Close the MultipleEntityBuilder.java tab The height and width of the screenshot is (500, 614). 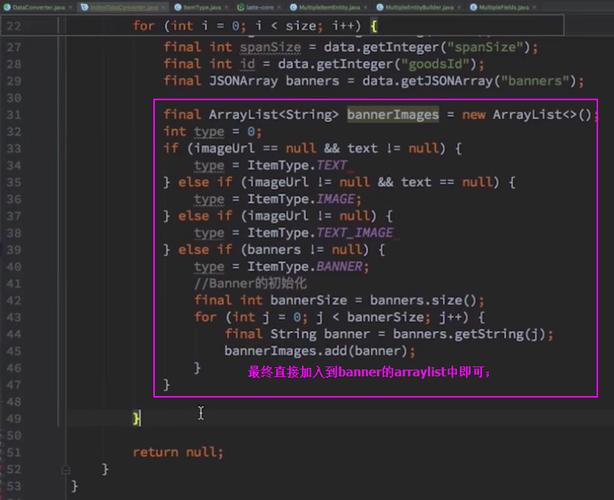[459, 7]
